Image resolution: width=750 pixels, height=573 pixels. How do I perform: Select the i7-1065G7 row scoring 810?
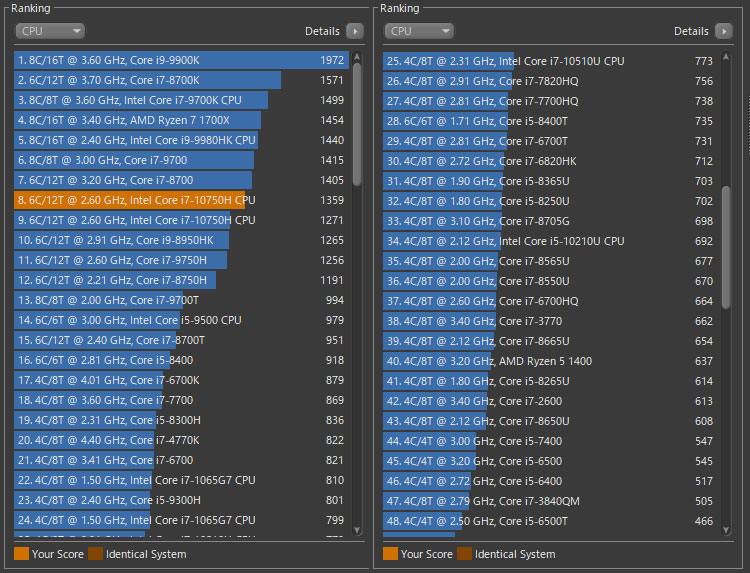(x=182, y=480)
